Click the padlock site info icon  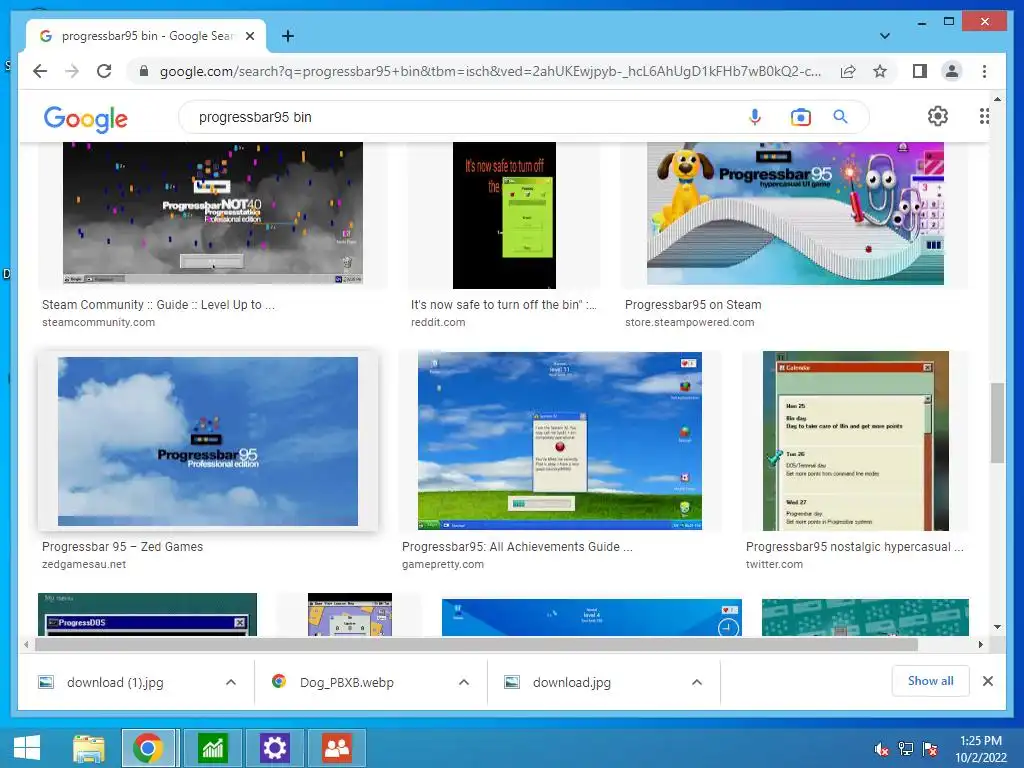click(x=144, y=71)
